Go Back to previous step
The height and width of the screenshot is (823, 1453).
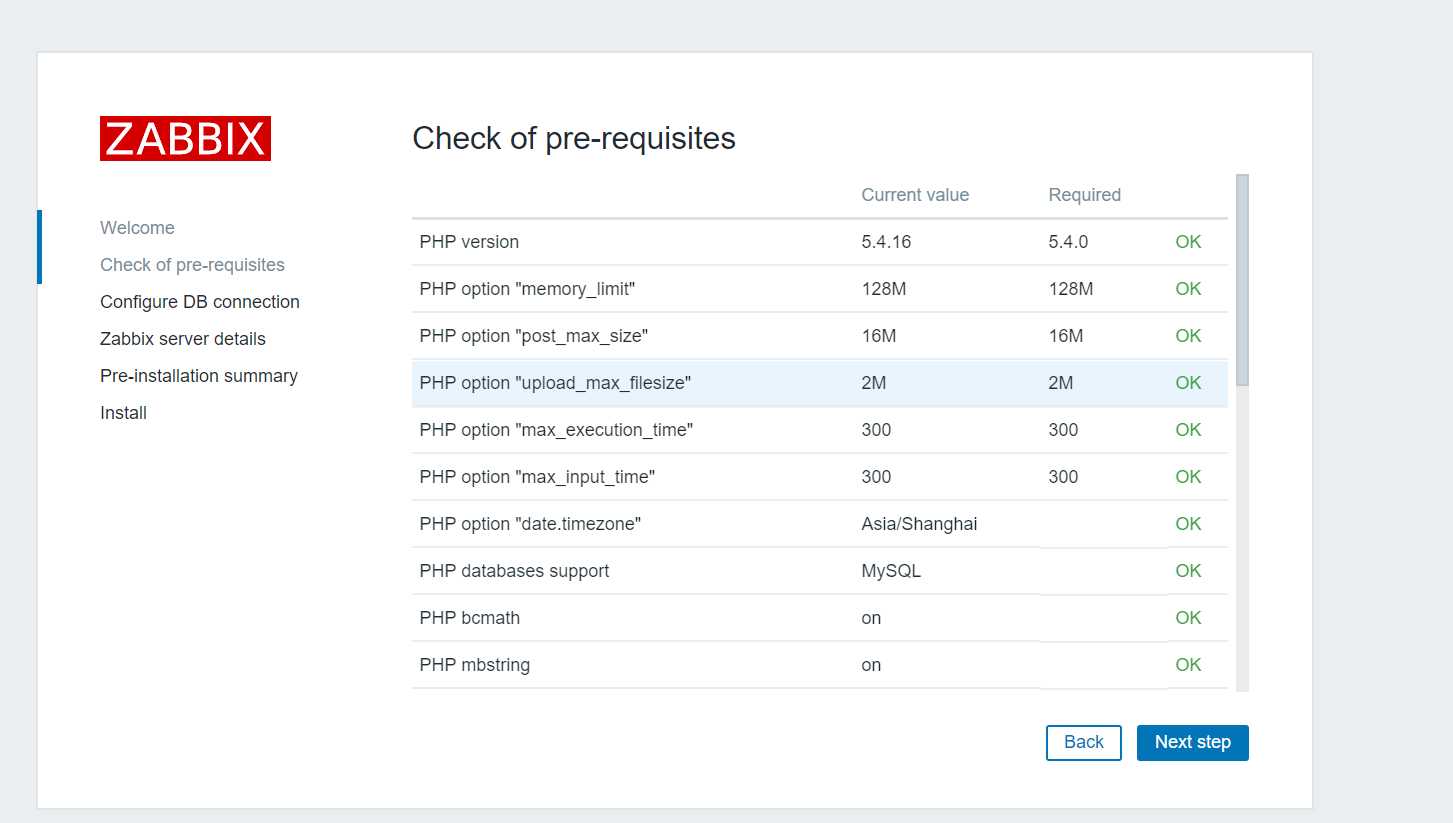tap(1084, 743)
